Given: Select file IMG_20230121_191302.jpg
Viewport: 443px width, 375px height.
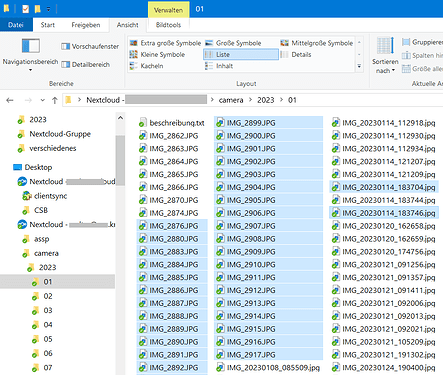Looking at the screenshot, I should point(383,355).
